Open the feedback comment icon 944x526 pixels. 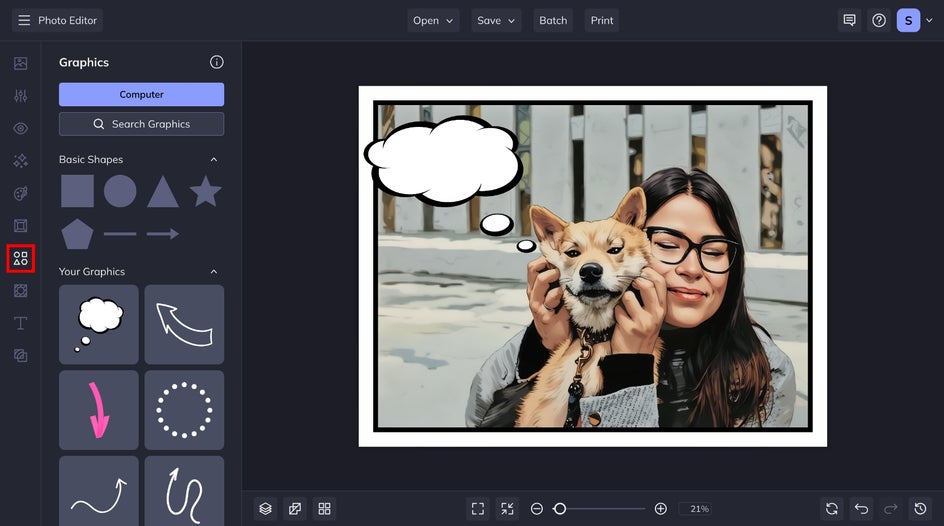tap(849, 20)
